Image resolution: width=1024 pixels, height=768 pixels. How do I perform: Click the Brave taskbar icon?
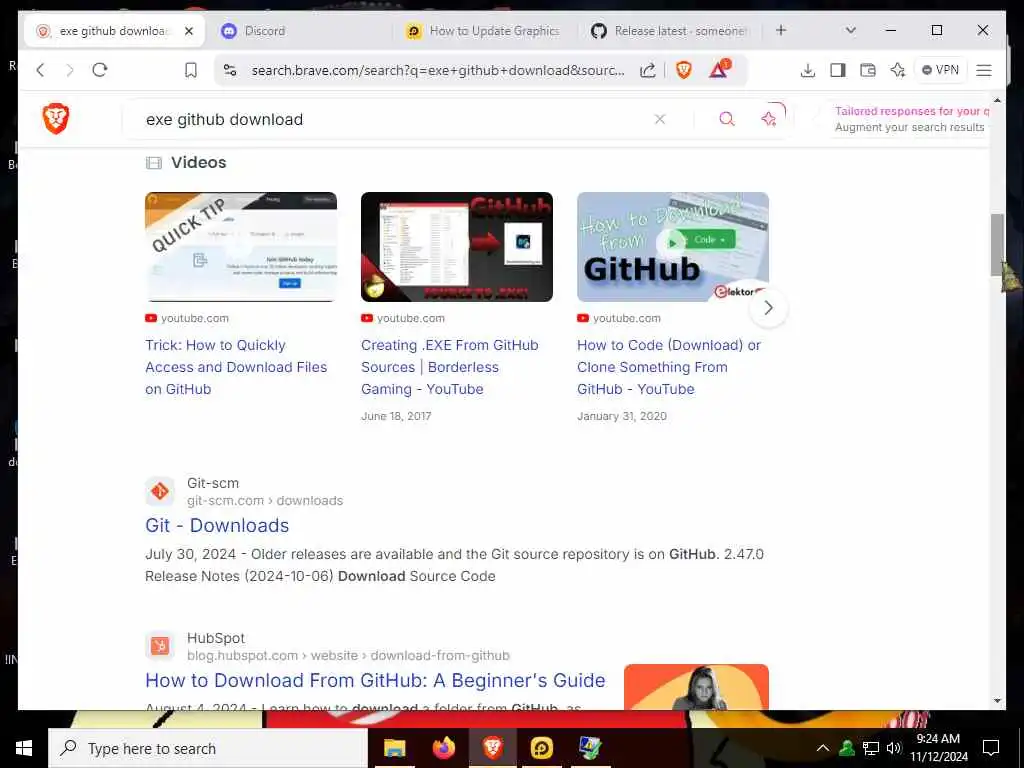pyautogui.click(x=492, y=748)
